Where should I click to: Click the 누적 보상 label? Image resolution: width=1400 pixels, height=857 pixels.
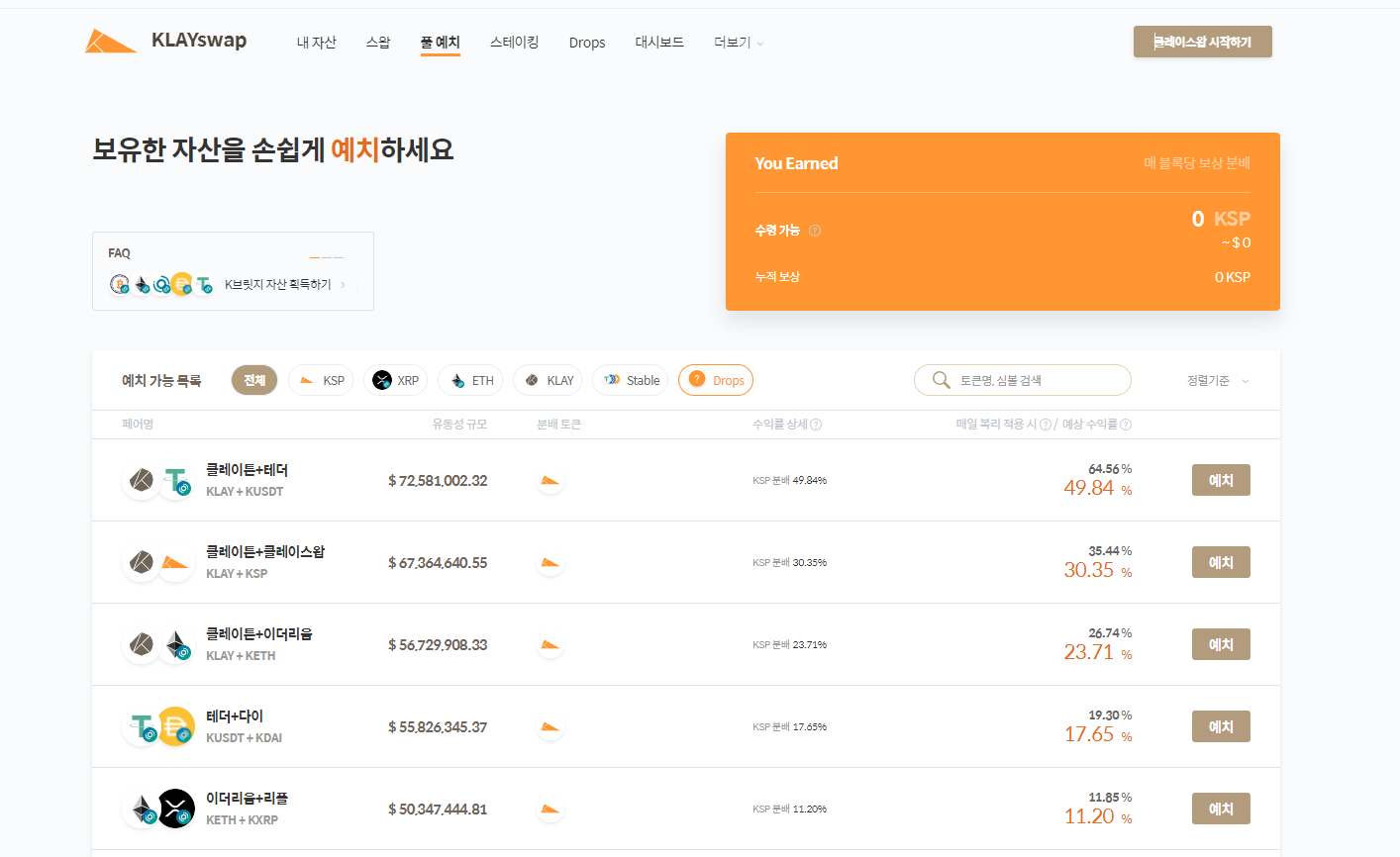pyautogui.click(x=777, y=277)
